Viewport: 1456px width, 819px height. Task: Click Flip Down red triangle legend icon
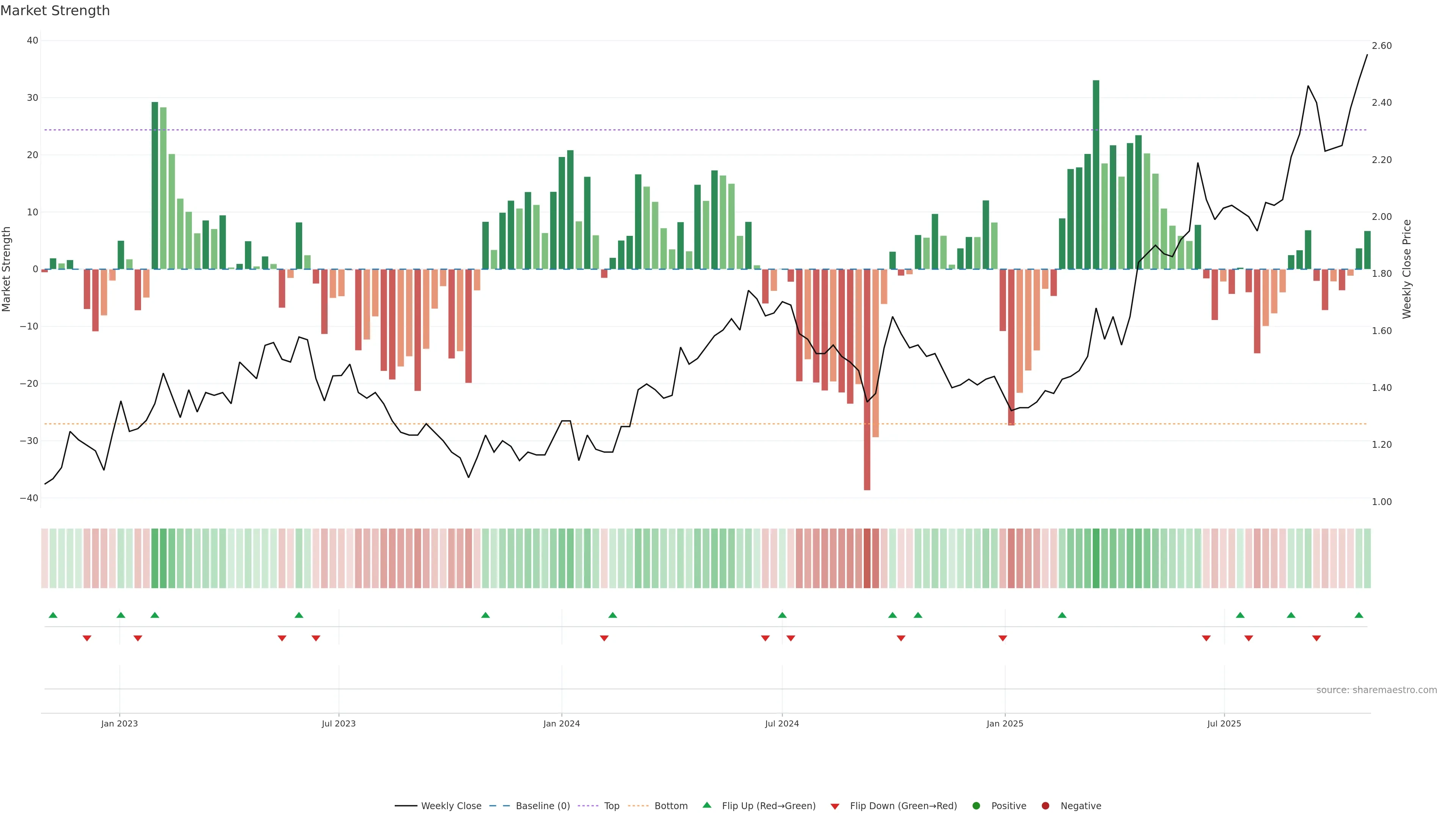click(835, 806)
